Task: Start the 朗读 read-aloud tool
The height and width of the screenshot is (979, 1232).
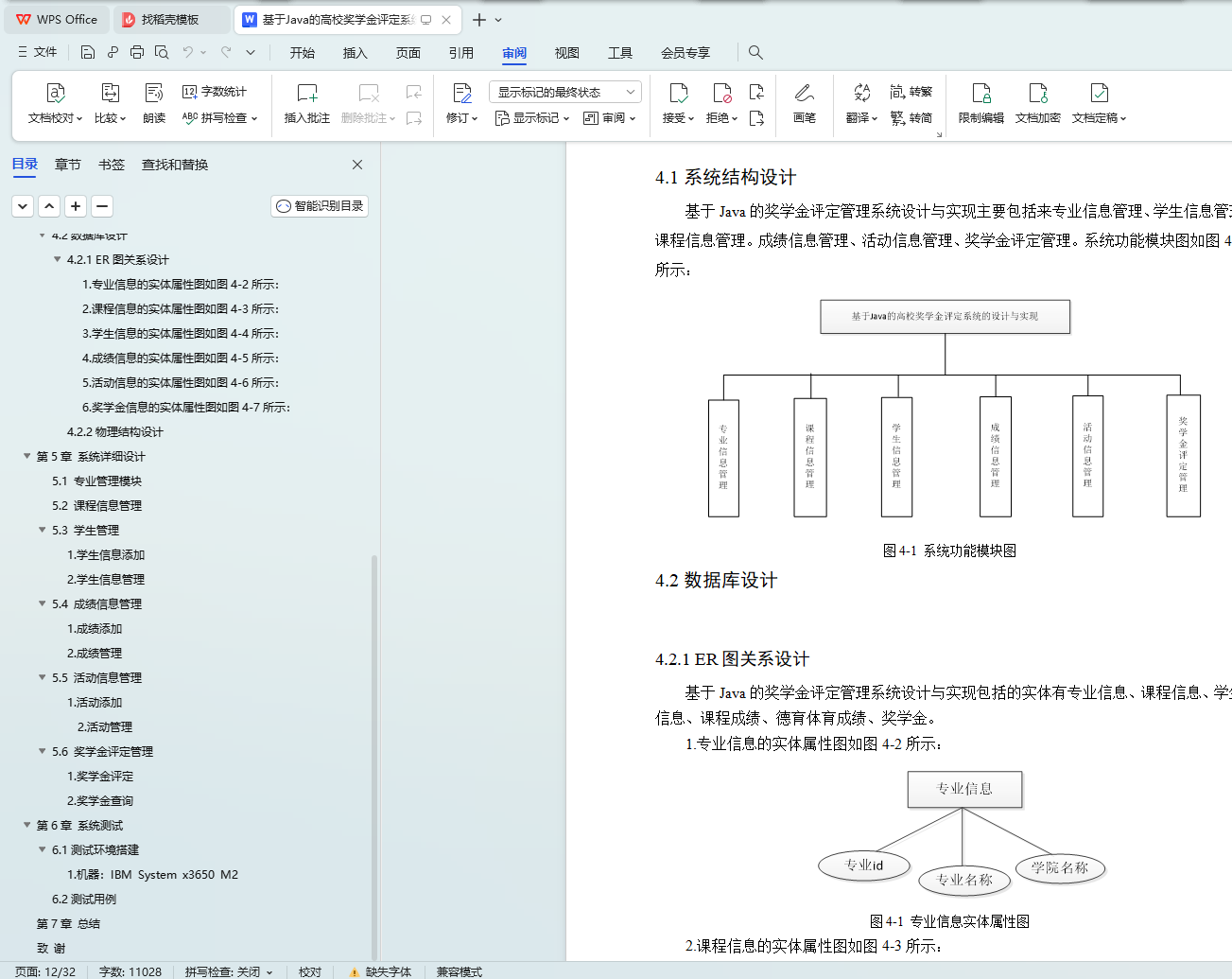Action: tap(154, 104)
